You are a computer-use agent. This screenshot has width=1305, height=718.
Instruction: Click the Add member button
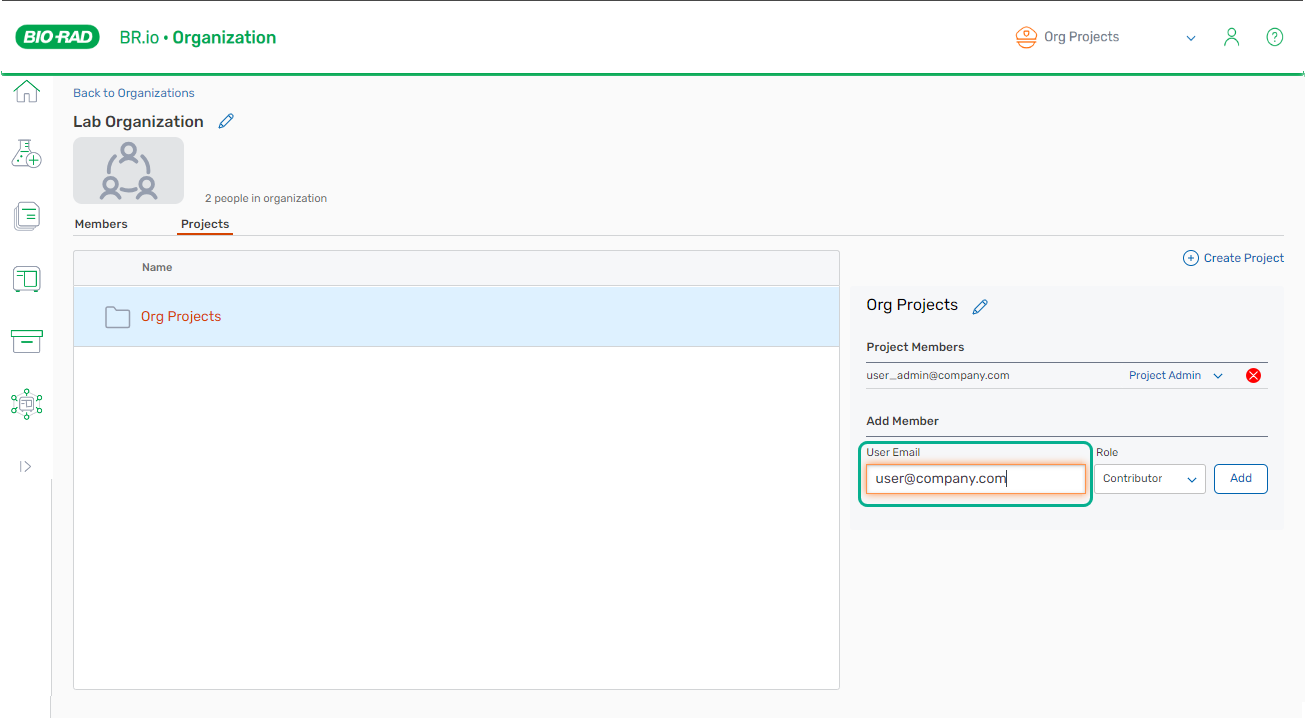1240,479
